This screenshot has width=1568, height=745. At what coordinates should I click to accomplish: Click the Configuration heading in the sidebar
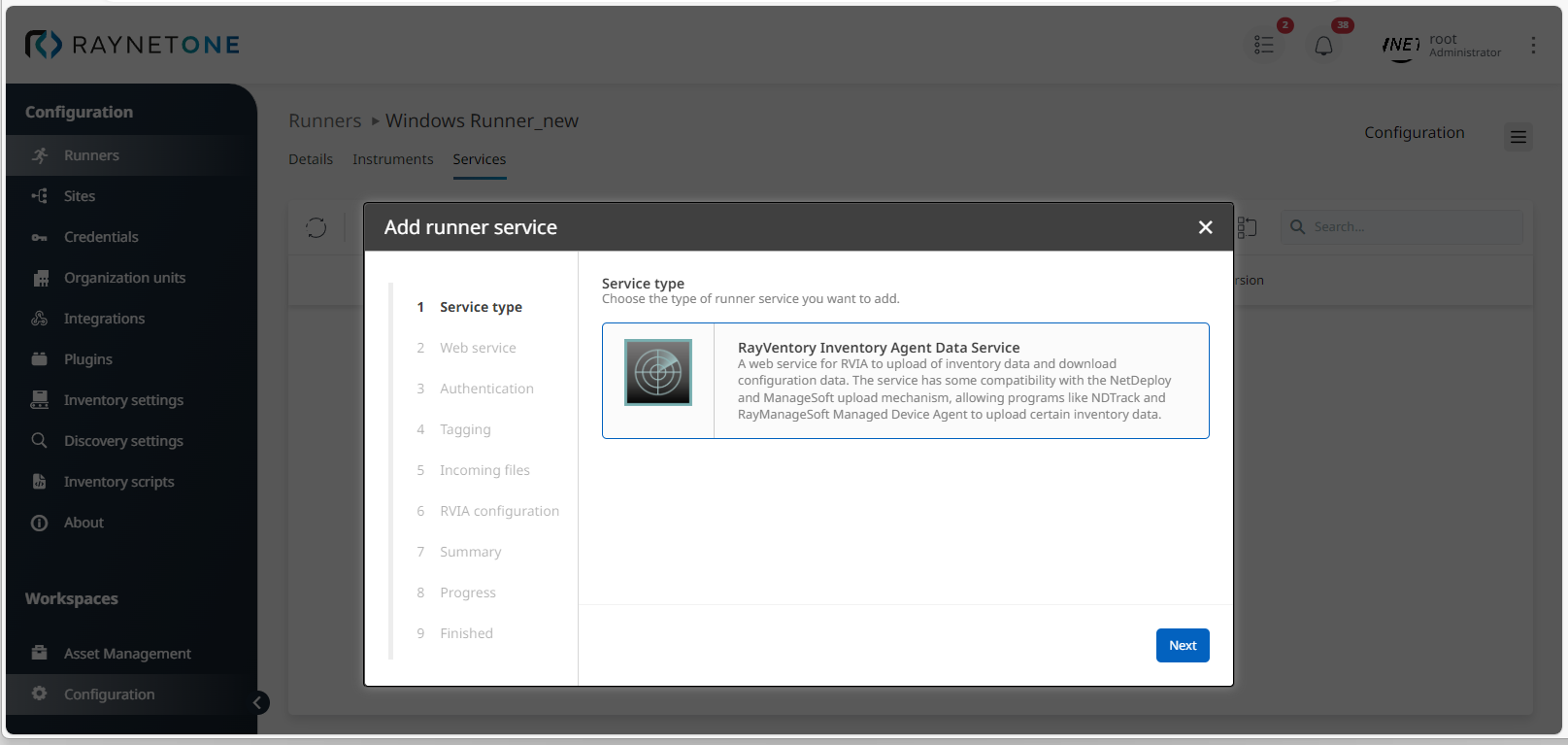click(x=80, y=113)
